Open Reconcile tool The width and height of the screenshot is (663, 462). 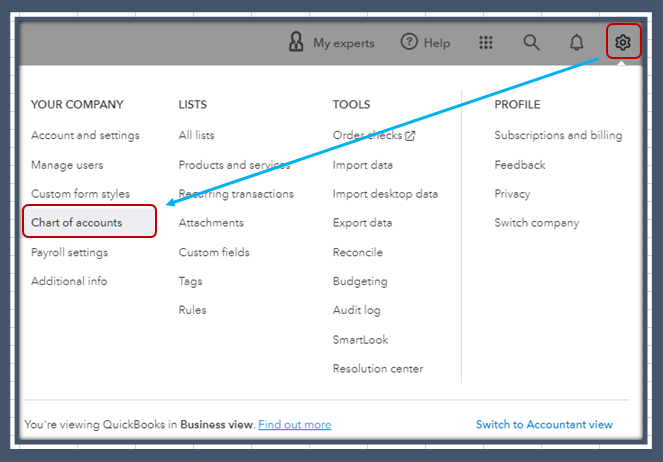click(x=357, y=252)
